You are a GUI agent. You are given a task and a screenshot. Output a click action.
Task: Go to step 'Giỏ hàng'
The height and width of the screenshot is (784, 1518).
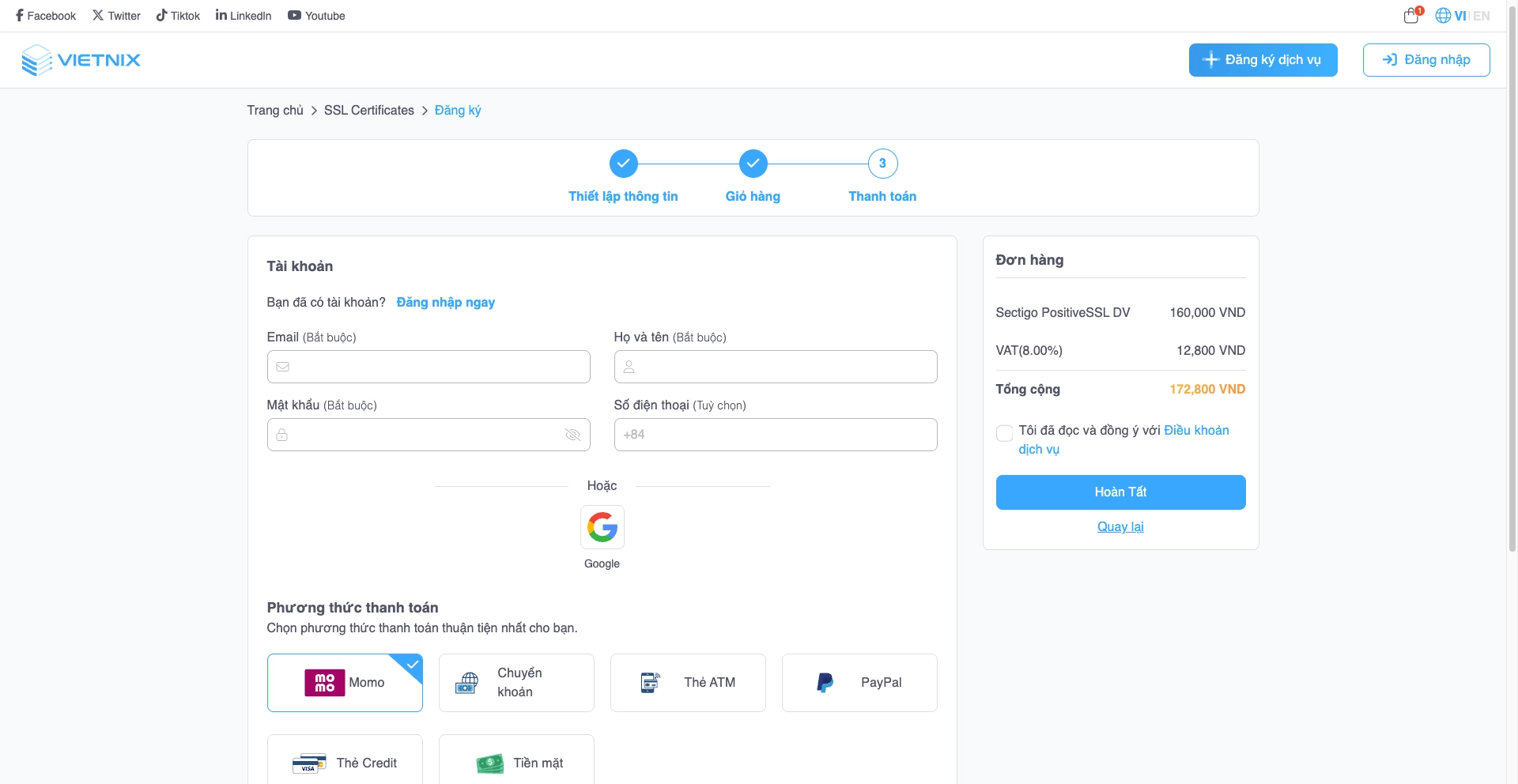(x=753, y=164)
